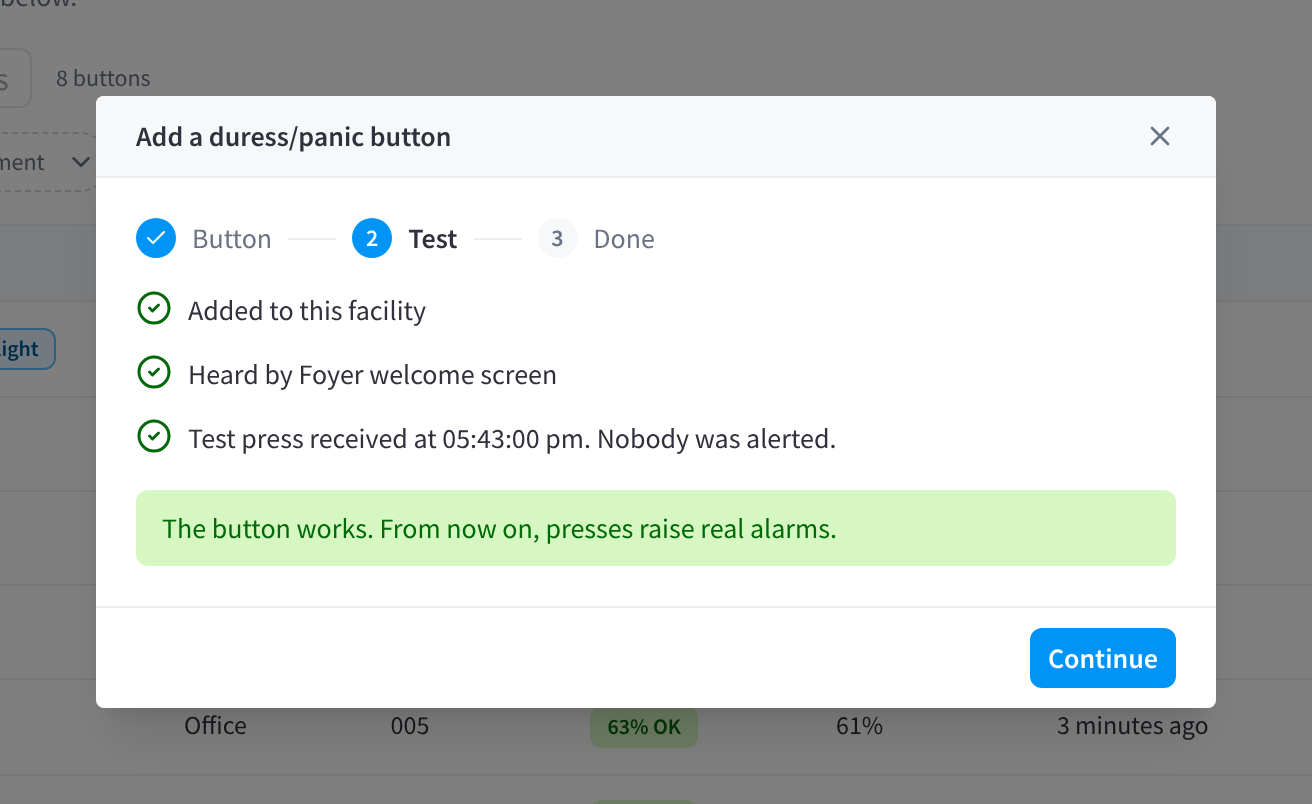
Task: Click the completed Button step checkmark icon
Action: (x=156, y=239)
